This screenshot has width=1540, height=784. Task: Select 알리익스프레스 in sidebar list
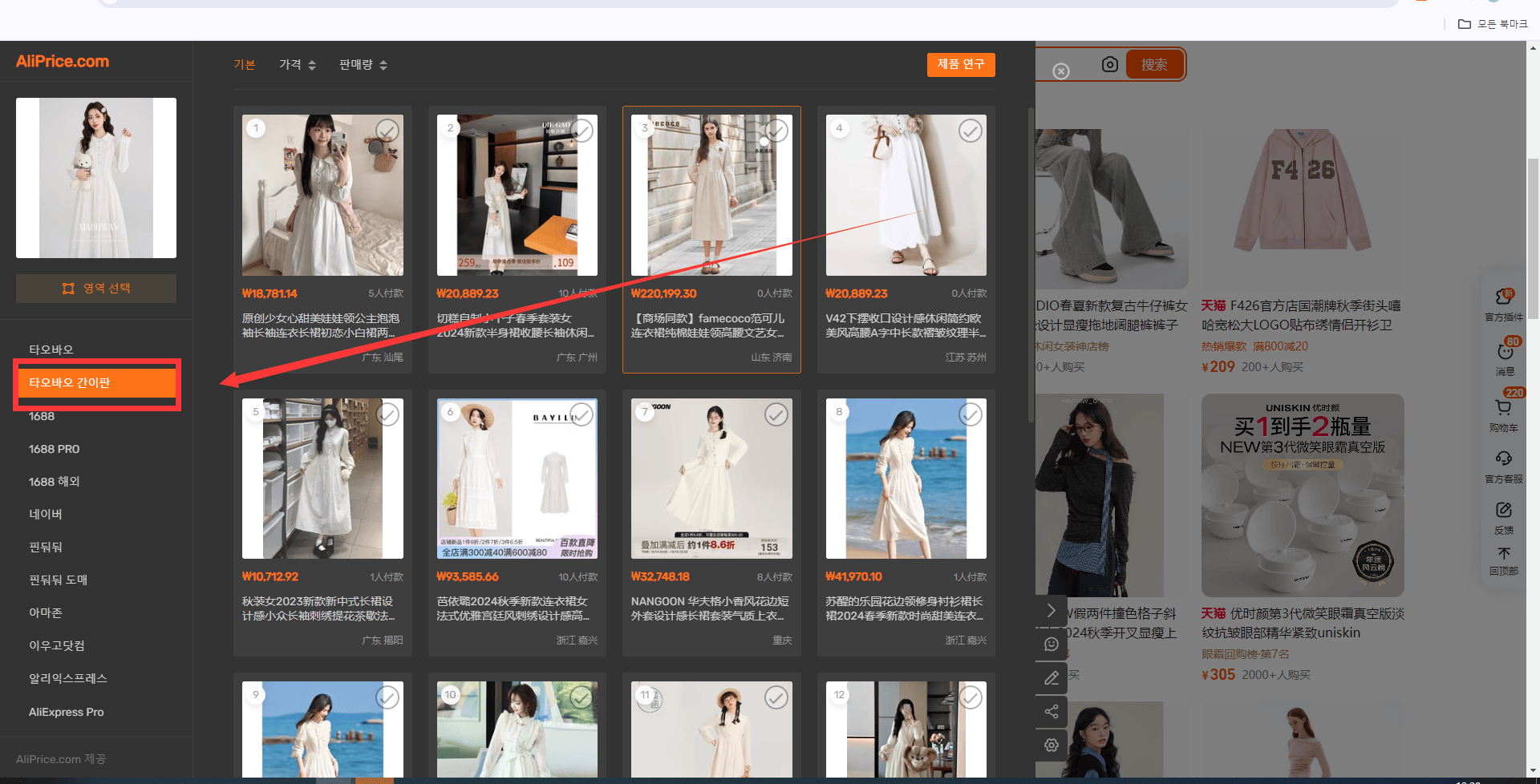pos(68,678)
